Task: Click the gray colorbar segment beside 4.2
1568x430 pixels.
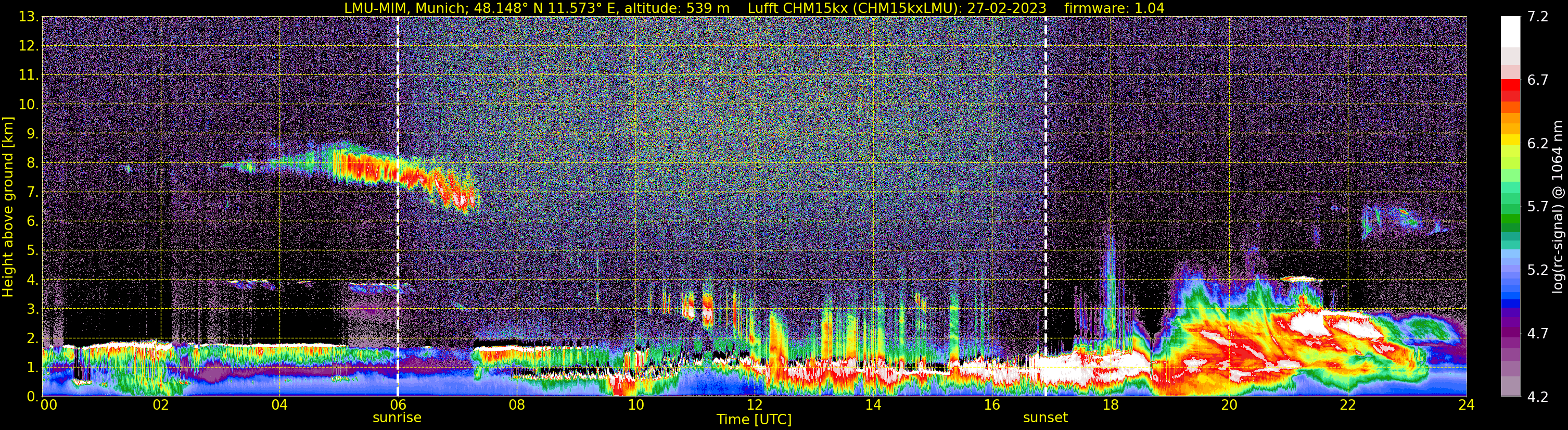Action: point(1511,387)
